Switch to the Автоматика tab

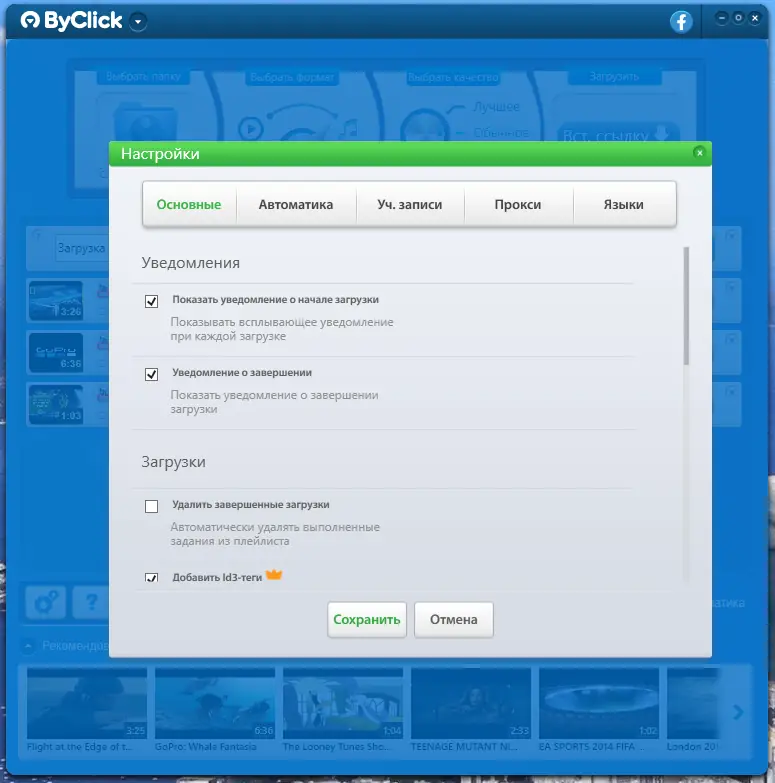click(x=296, y=204)
